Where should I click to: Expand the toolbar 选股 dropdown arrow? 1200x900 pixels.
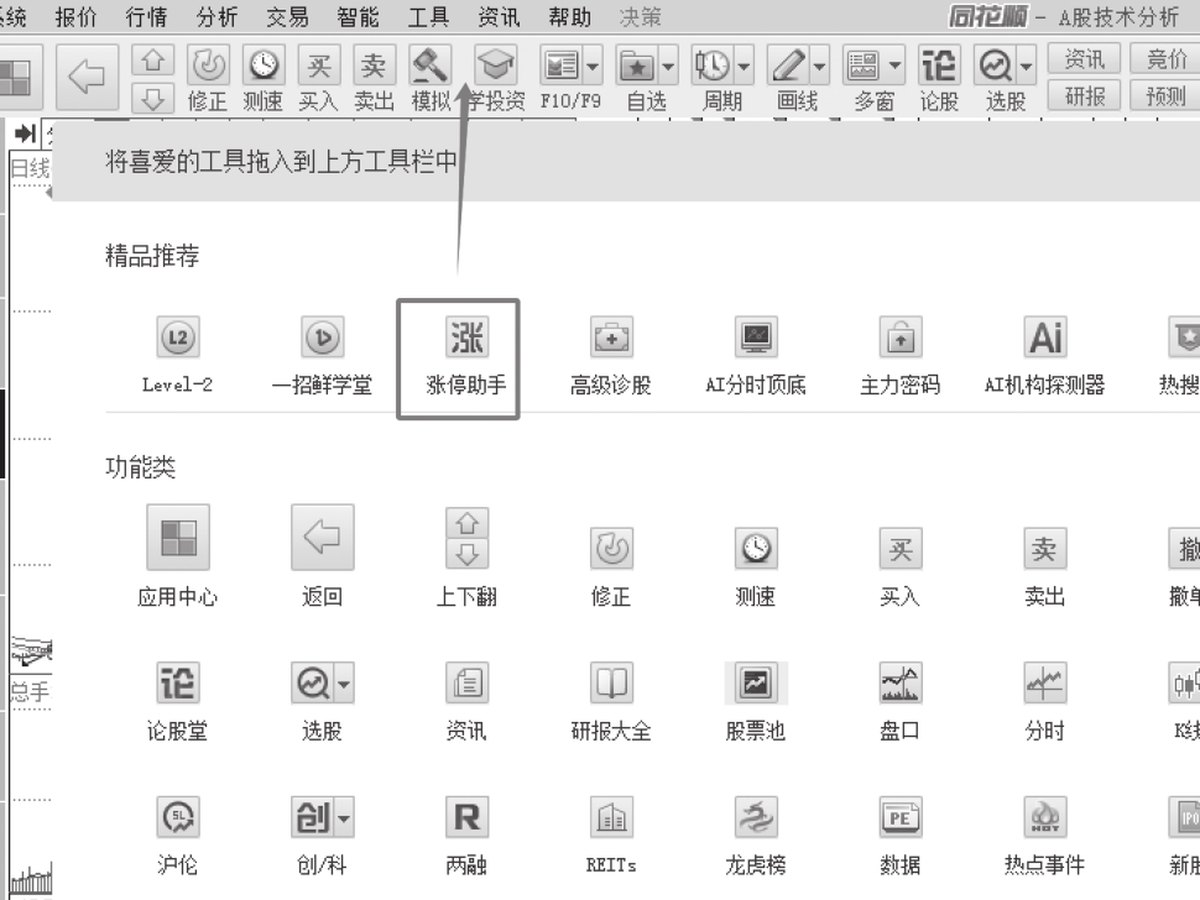pos(1027,66)
